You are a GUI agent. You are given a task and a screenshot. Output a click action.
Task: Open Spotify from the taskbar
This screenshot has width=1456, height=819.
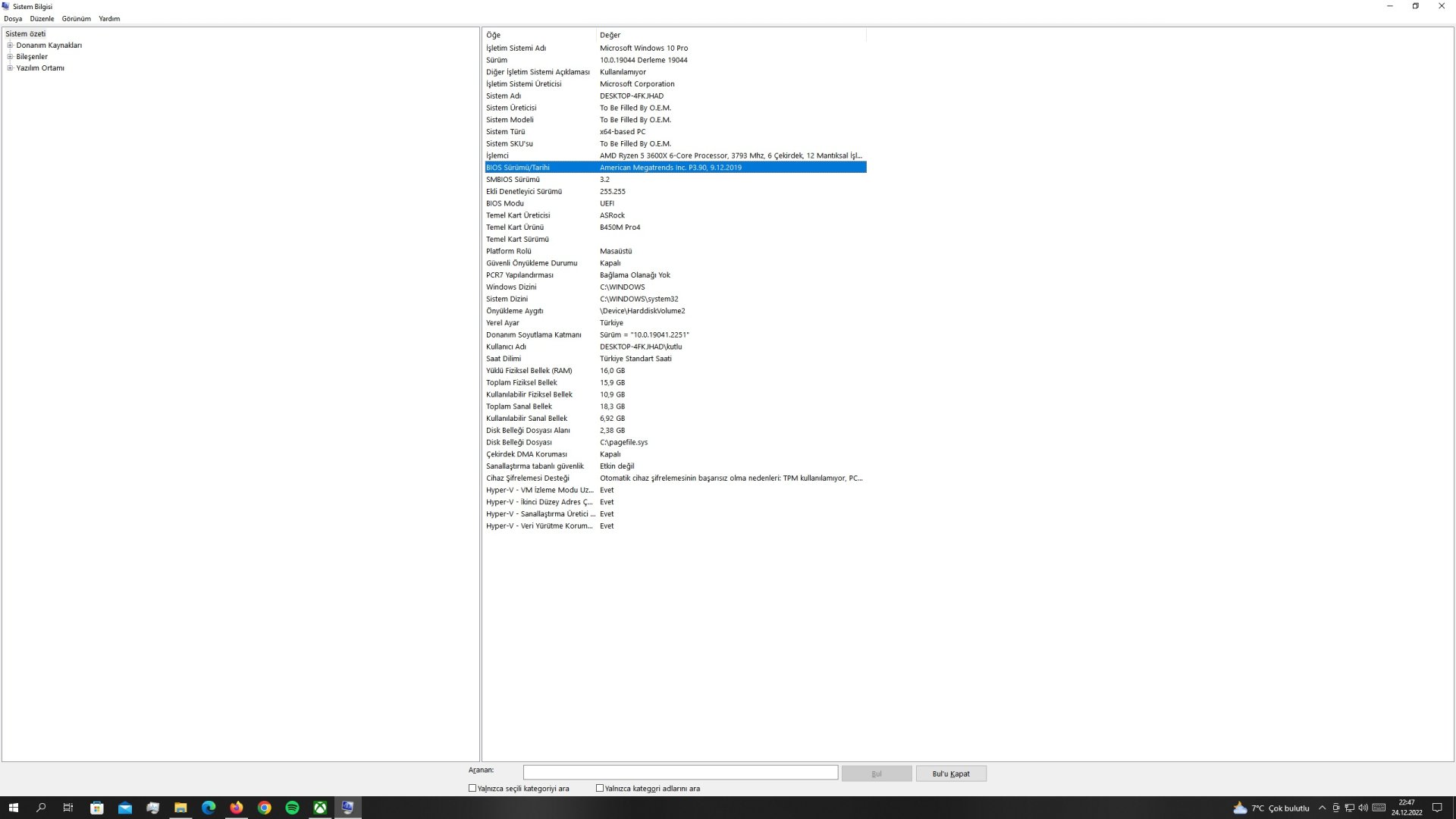click(x=292, y=808)
